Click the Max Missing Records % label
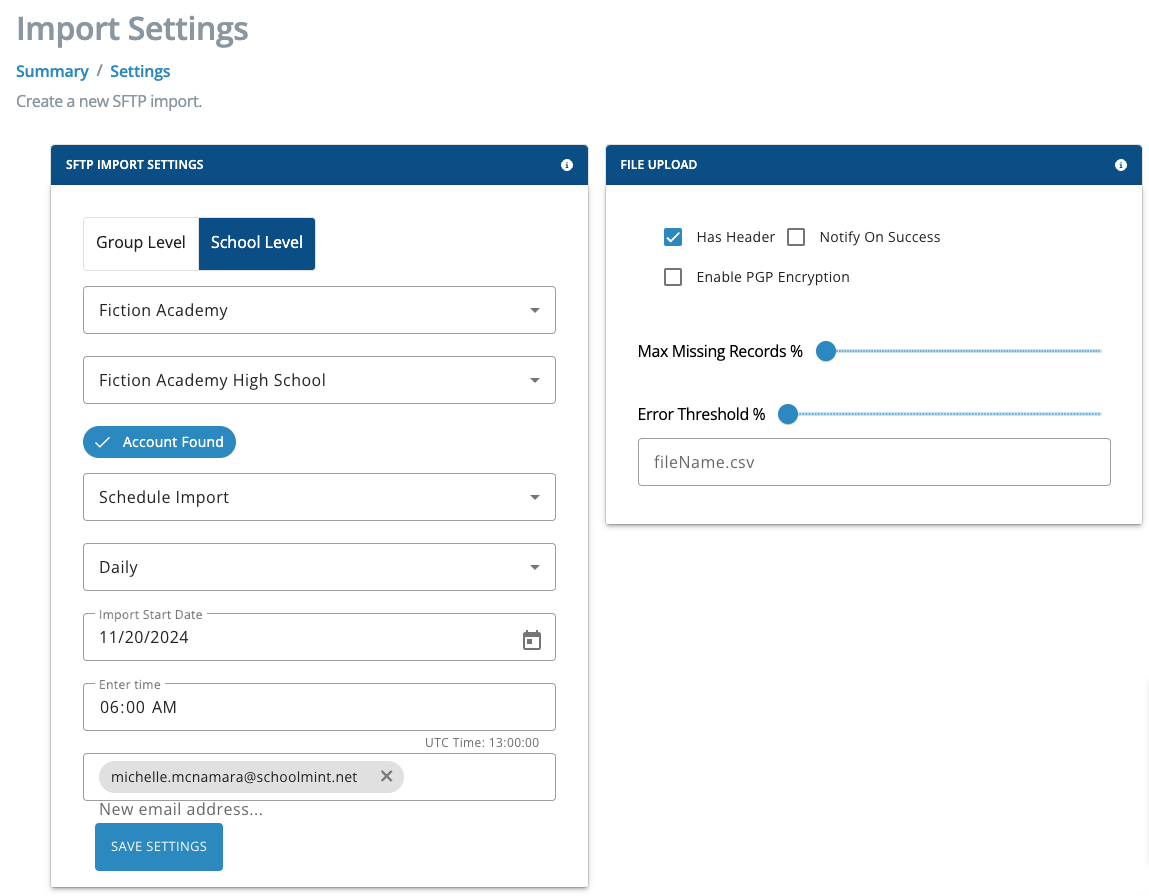The image size is (1149, 896). click(720, 352)
